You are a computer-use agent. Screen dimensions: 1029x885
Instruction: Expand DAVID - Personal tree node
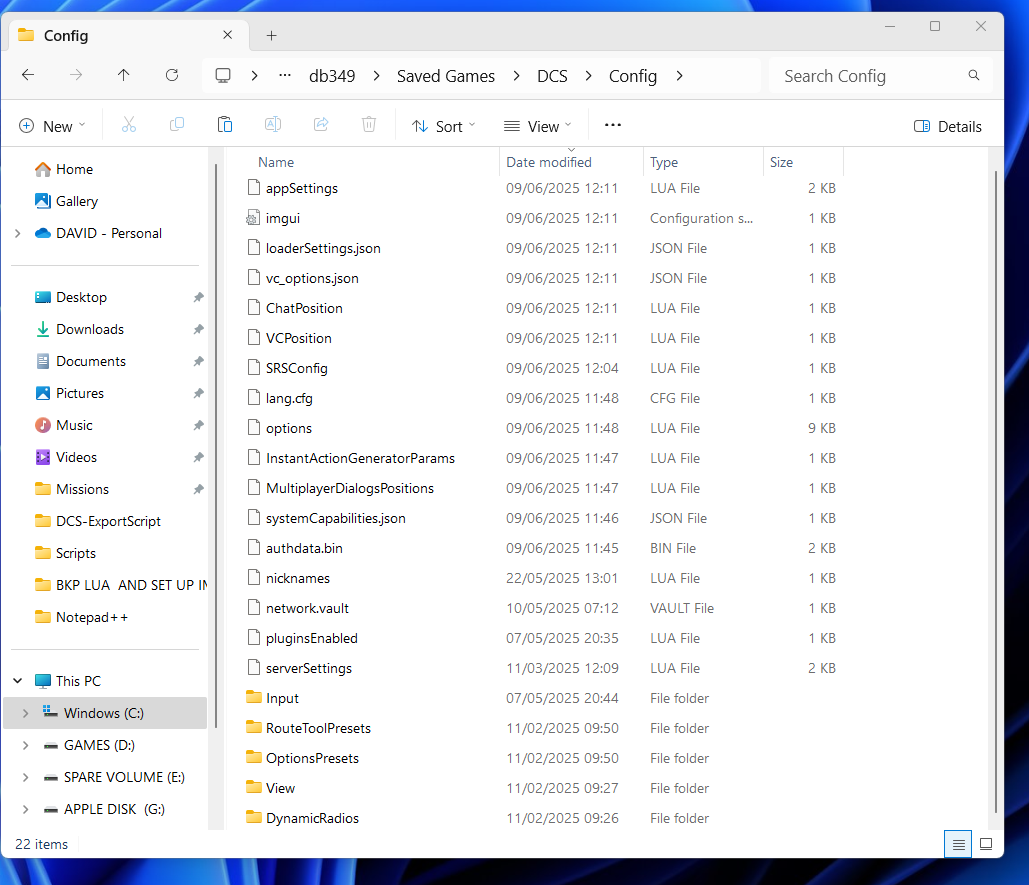coord(18,234)
